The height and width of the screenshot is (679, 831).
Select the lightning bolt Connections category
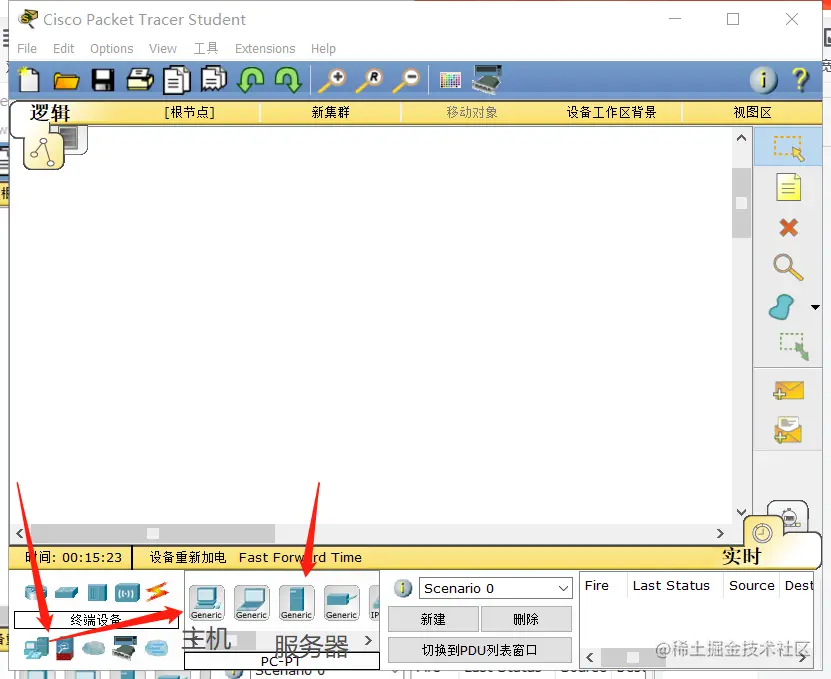tap(157, 592)
